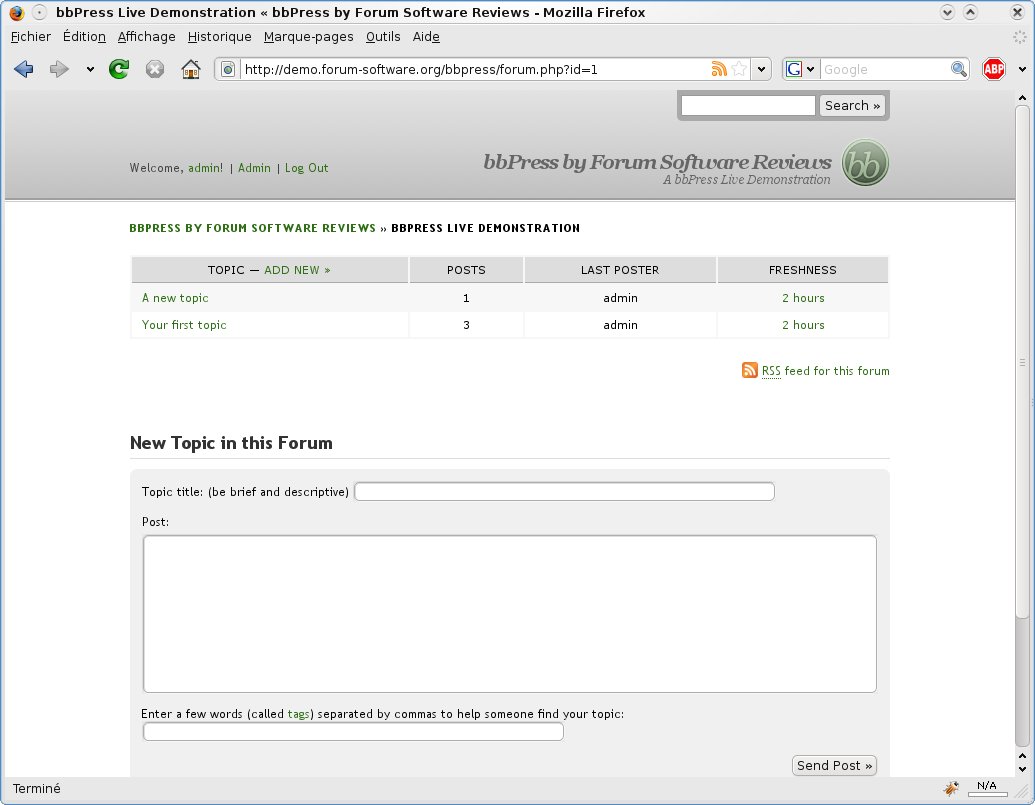Open 'RSS feed for this forum' link
This screenshot has height=805, width=1035.
825,371
